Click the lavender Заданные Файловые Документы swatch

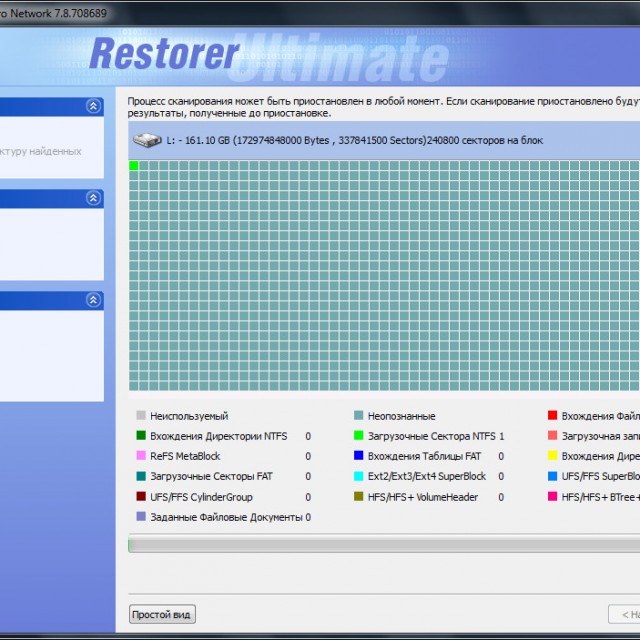141,516
